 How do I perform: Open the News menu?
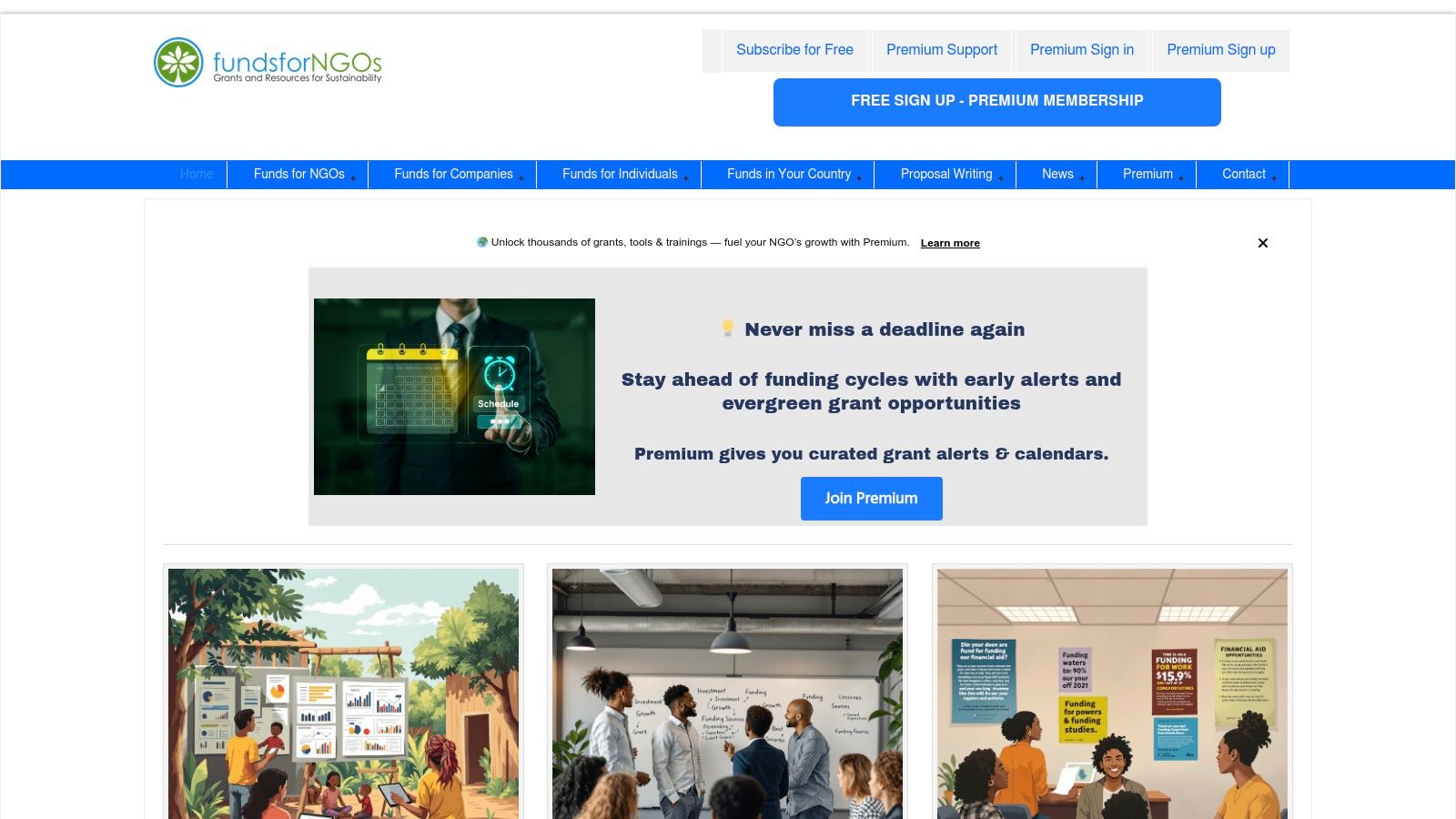[x=1057, y=175]
